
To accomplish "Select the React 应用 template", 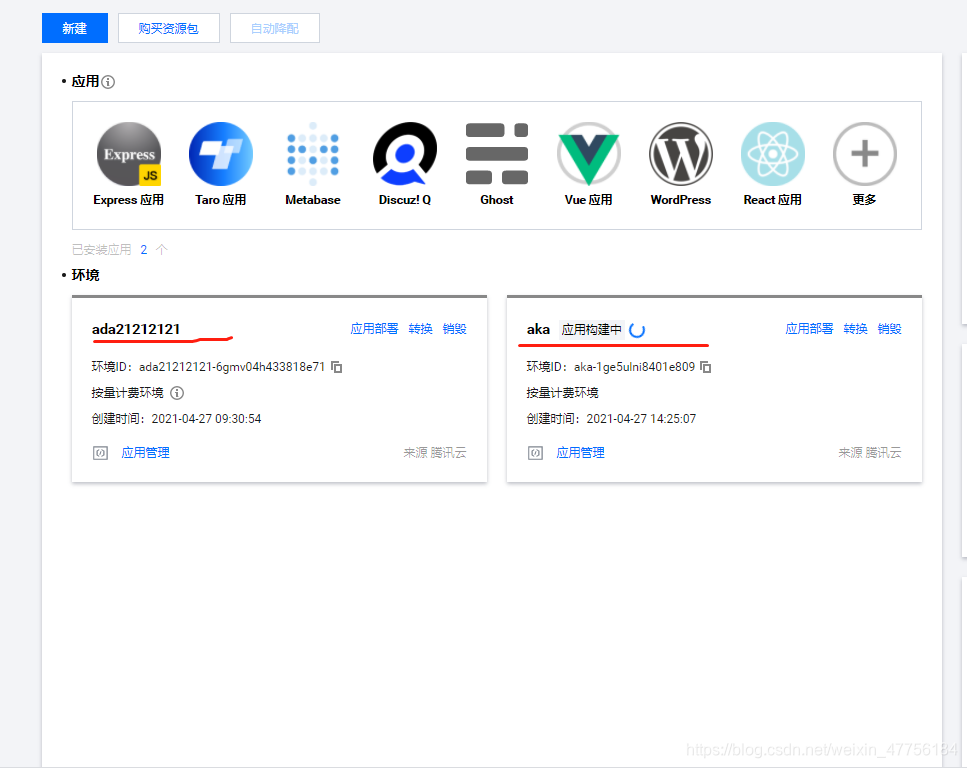I will click(x=772, y=155).
